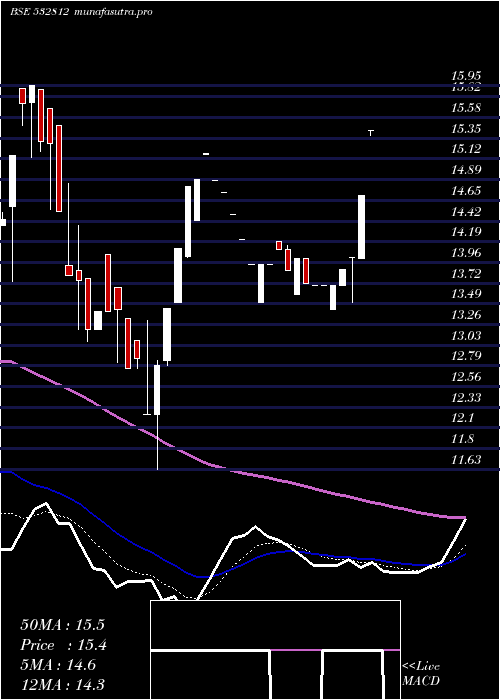
Task: Select the 14.89 price axis label
Action: coord(466,170)
